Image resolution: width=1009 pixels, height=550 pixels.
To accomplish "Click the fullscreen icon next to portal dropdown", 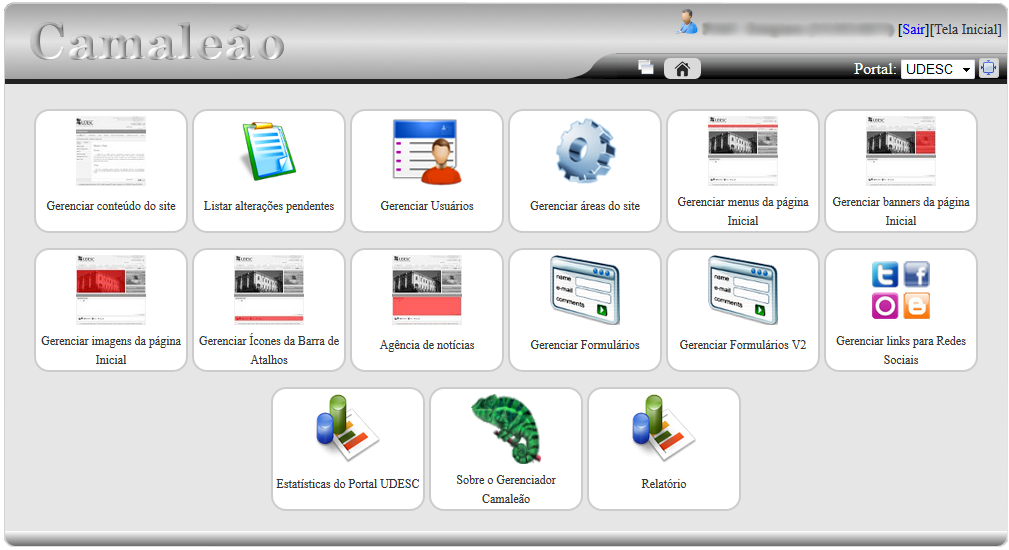I will tap(988, 69).
